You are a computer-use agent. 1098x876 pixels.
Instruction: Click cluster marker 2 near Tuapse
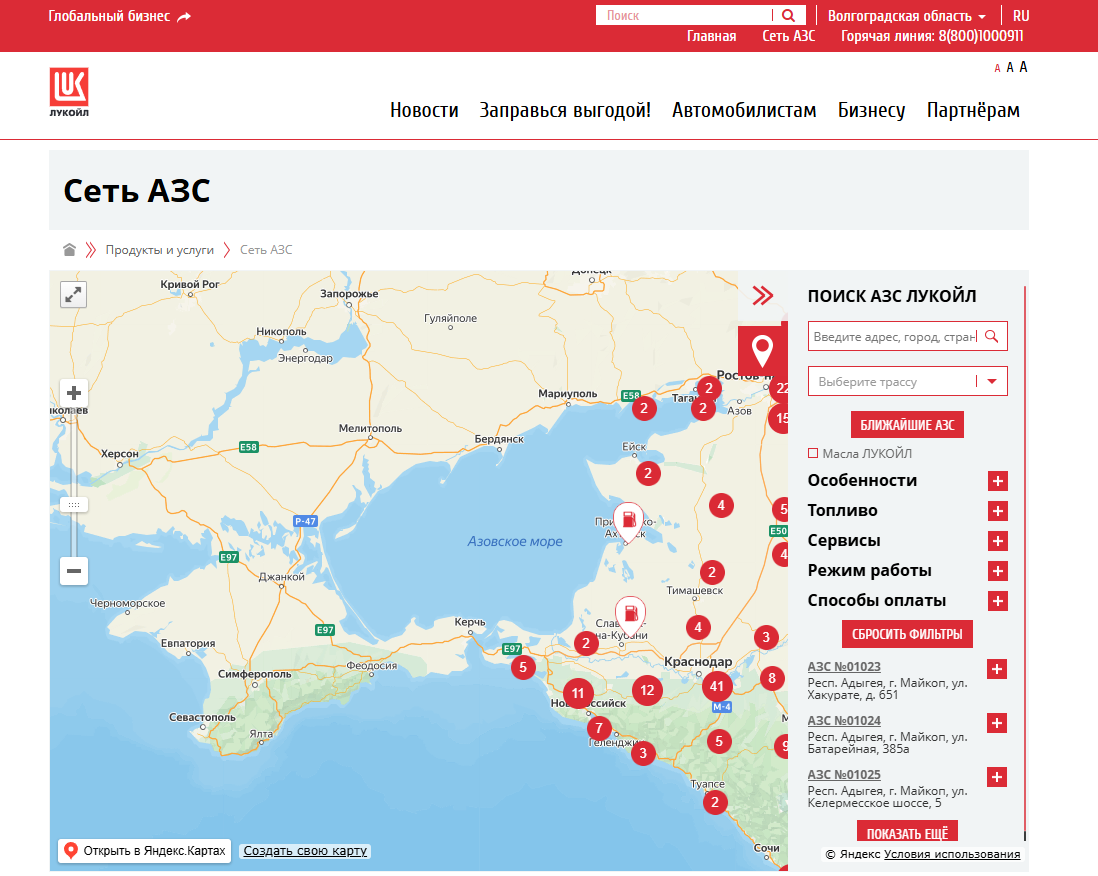pyautogui.click(x=715, y=802)
